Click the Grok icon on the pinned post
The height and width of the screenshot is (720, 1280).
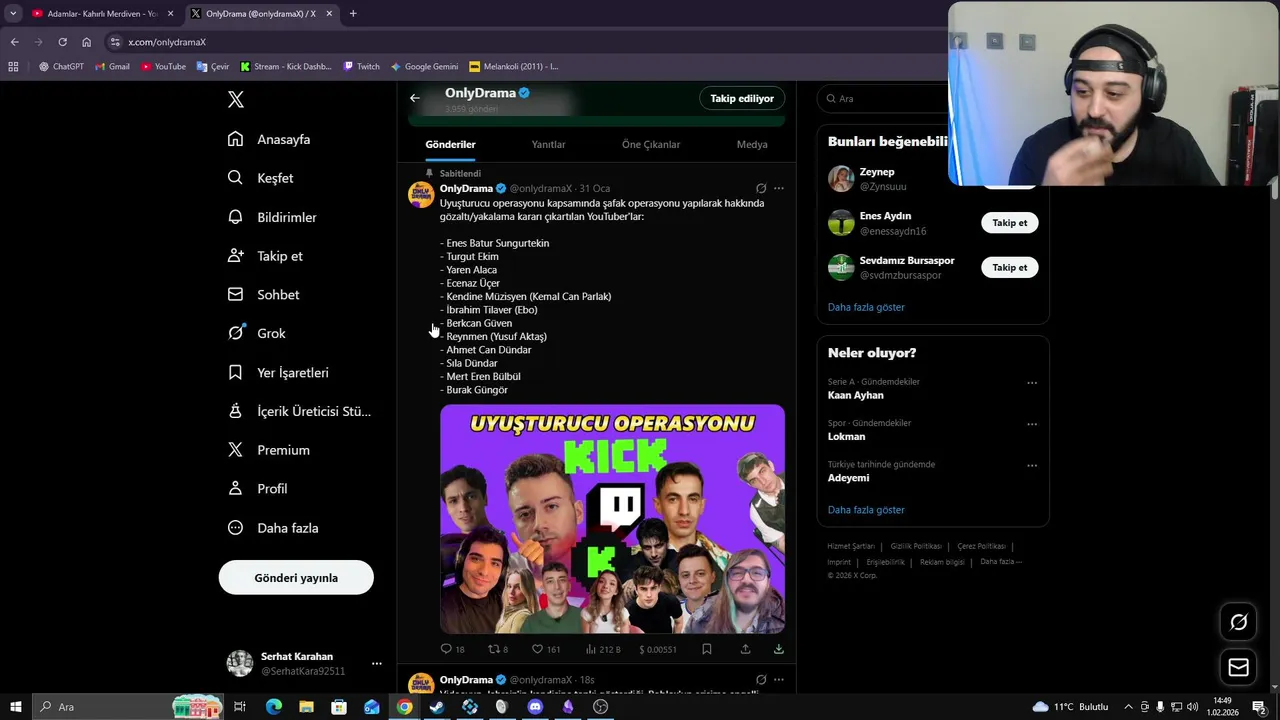pos(761,188)
